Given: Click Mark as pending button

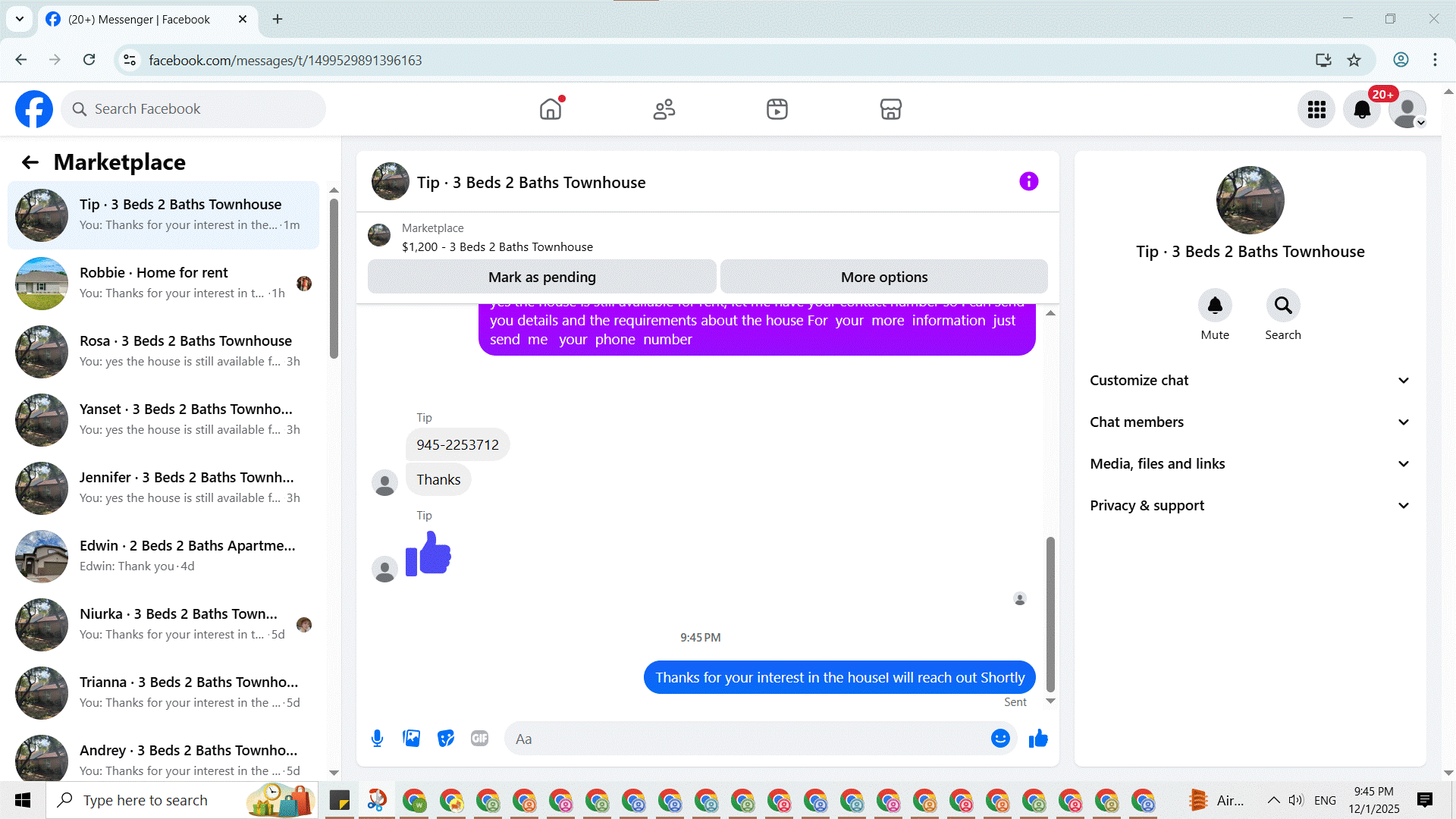Looking at the screenshot, I should click(x=541, y=277).
